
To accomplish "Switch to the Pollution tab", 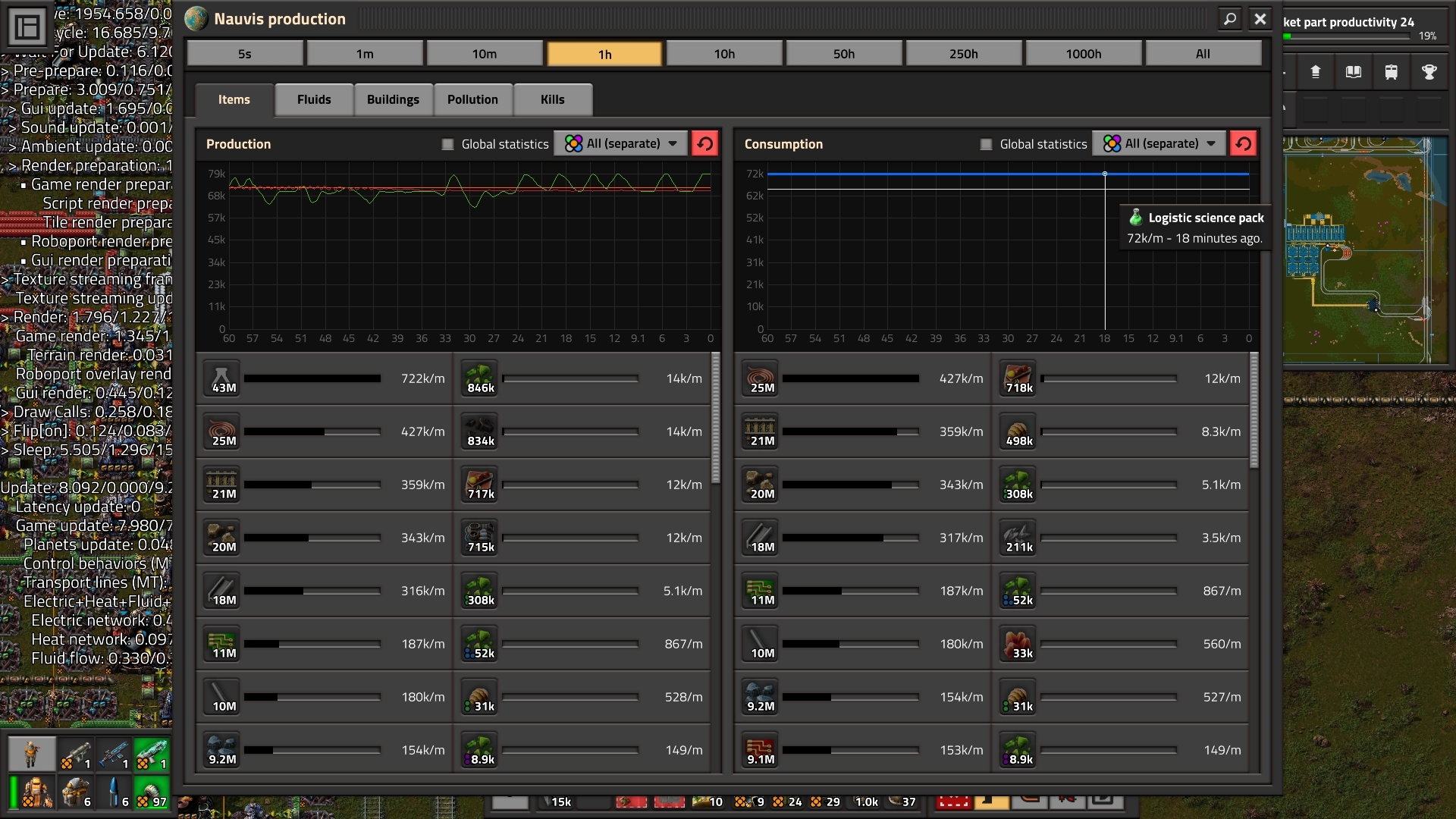I will point(472,99).
